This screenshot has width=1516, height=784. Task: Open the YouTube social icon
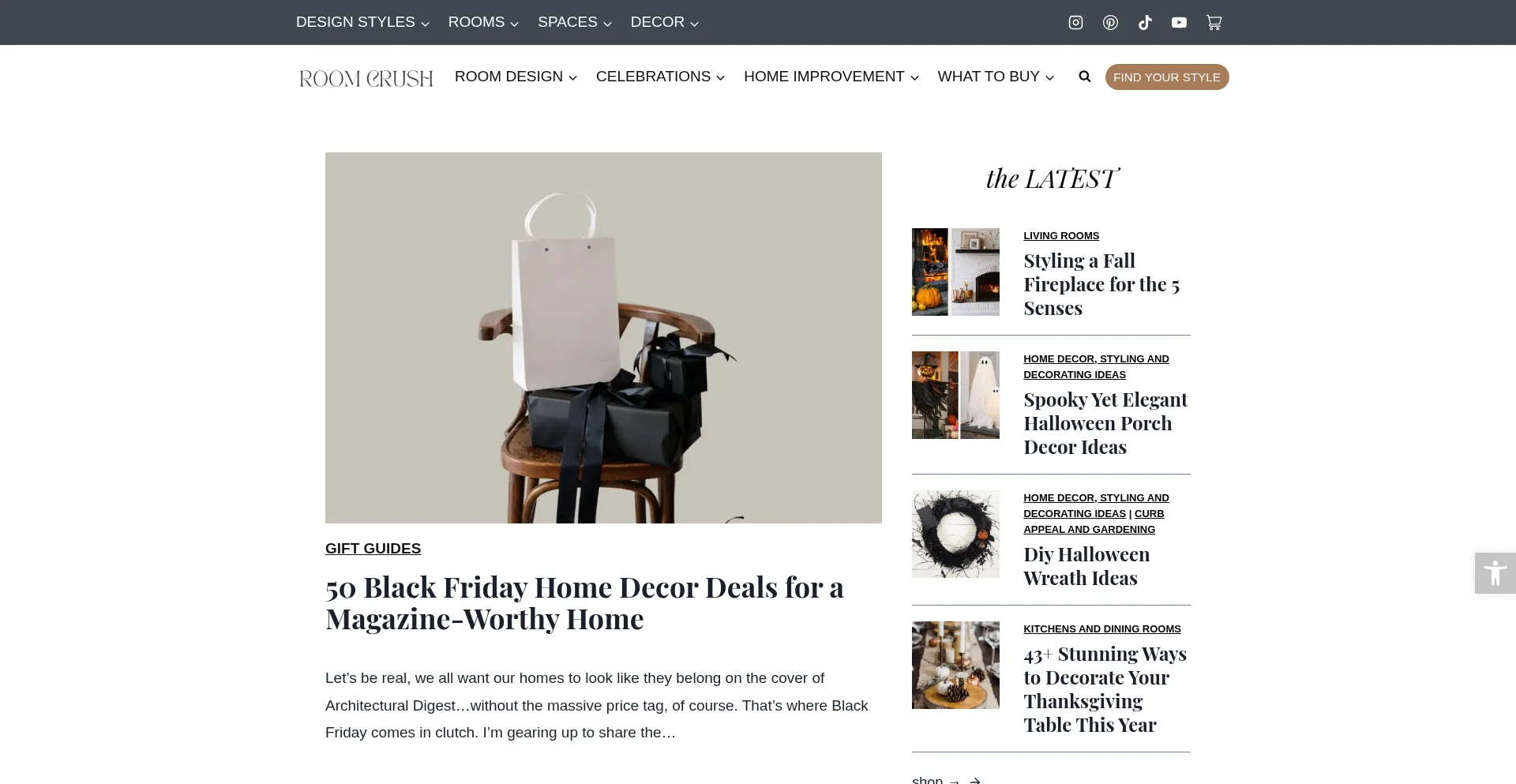pos(1179,22)
